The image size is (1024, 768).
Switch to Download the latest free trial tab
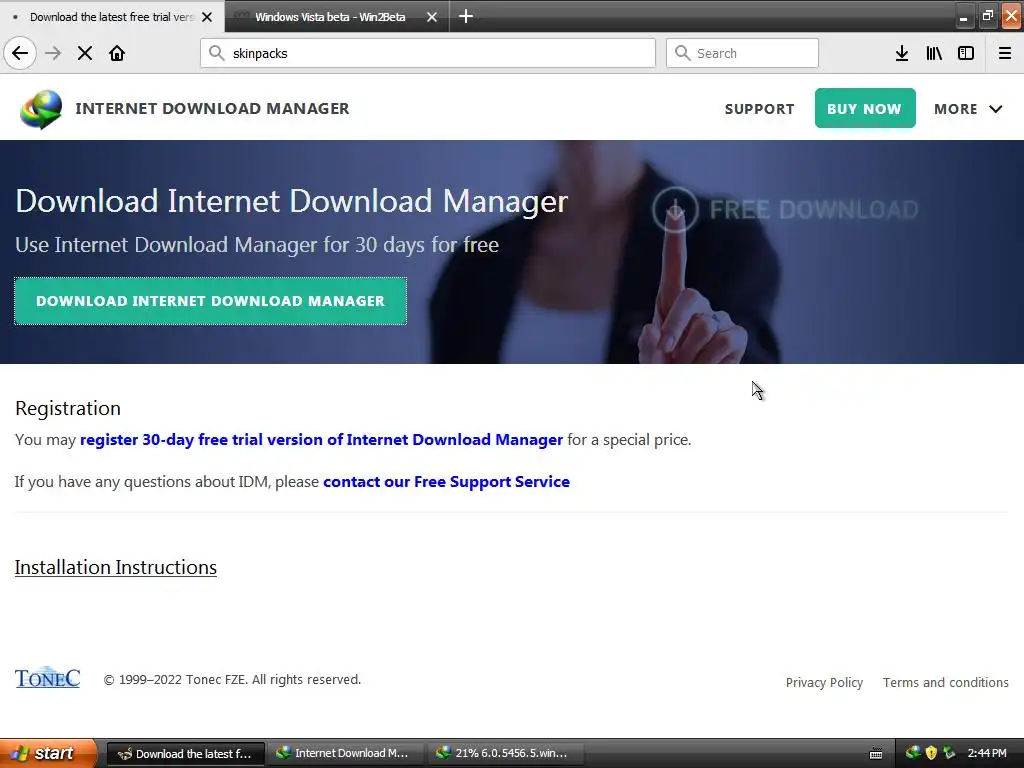pyautogui.click(x=112, y=17)
